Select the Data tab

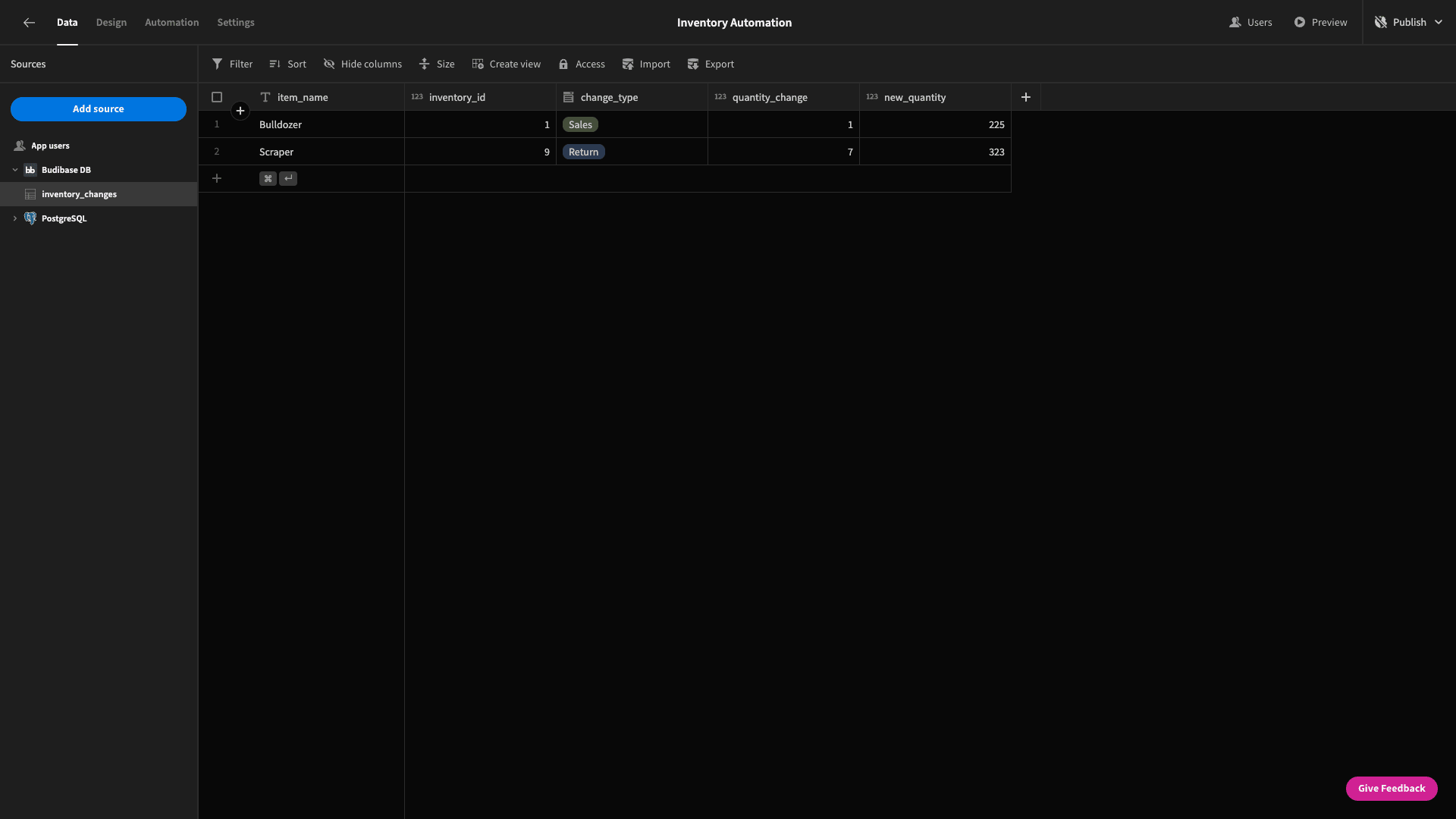point(67,22)
